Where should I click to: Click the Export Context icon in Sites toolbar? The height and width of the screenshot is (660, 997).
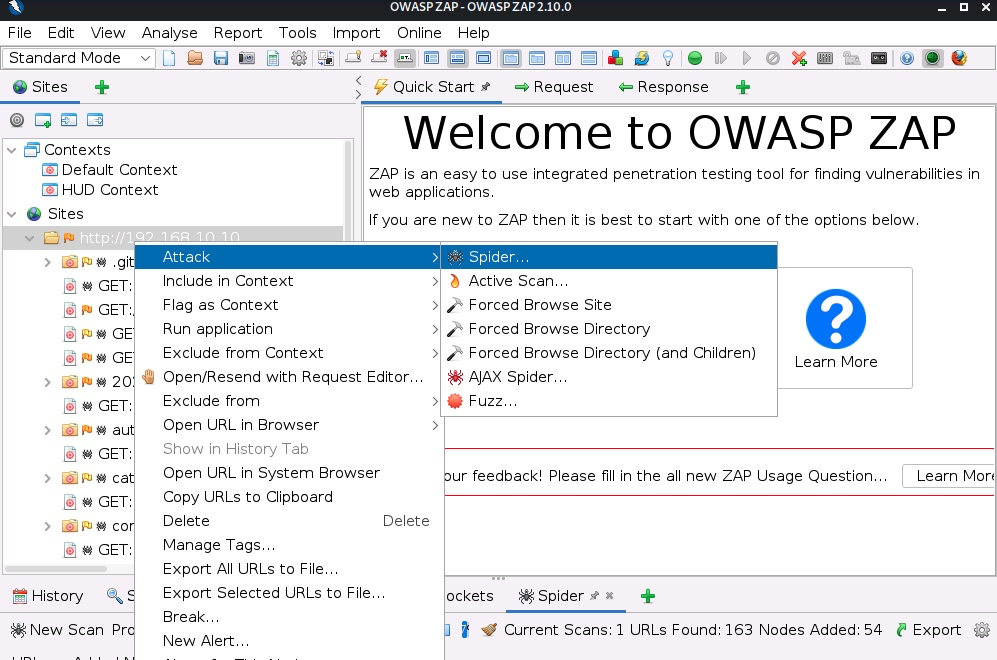tap(95, 120)
